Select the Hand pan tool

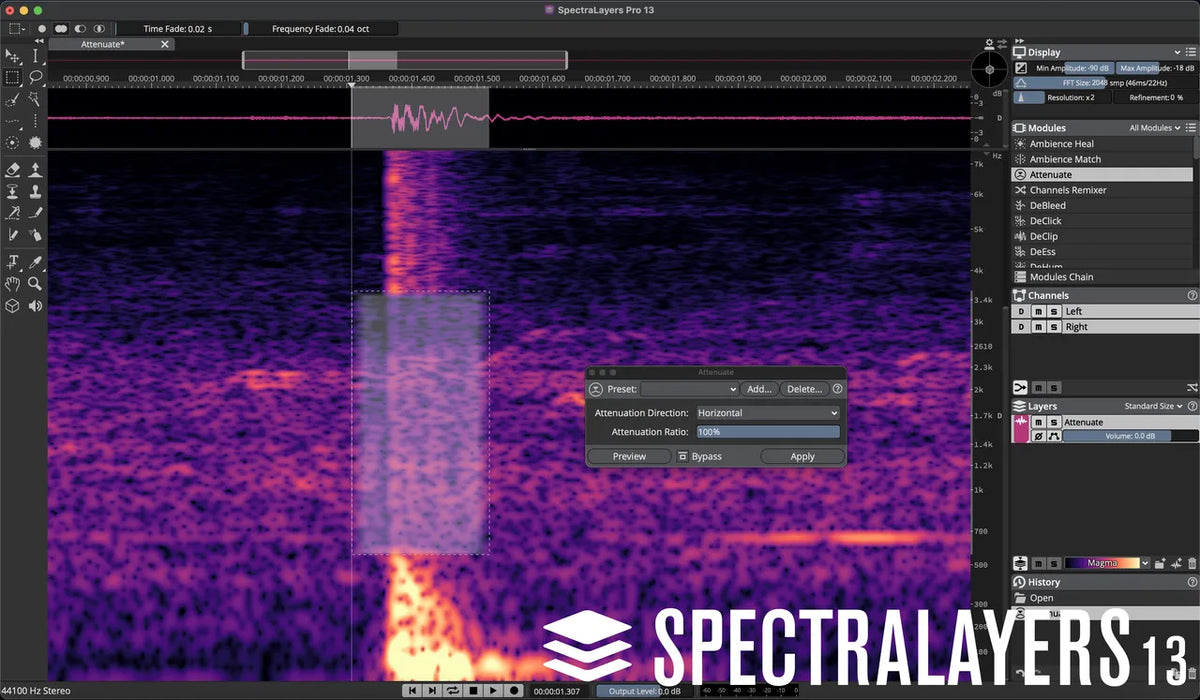(13, 284)
